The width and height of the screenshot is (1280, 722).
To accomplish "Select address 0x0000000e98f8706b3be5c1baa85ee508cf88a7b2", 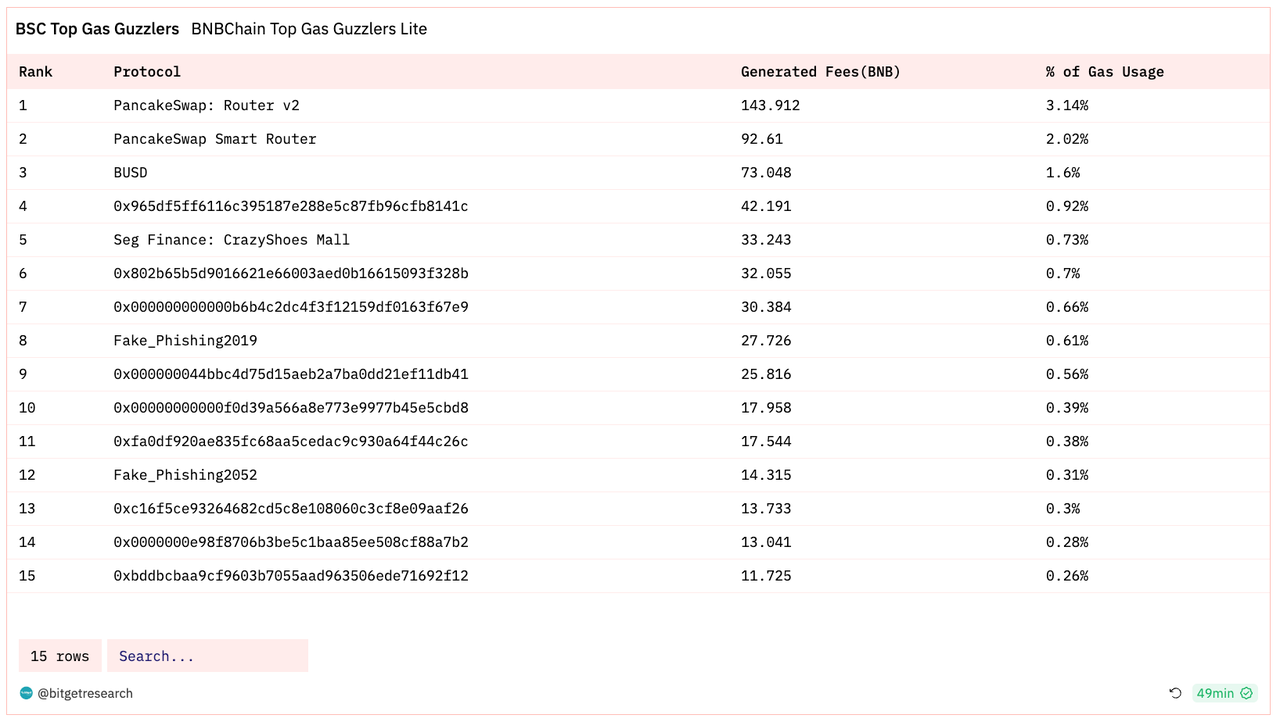I will point(291,542).
